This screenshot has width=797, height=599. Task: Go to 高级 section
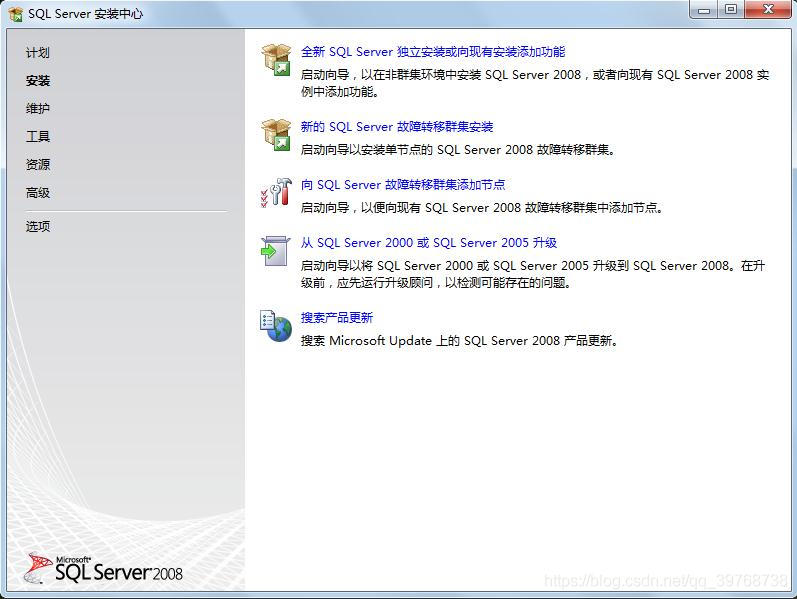click(x=38, y=193)
